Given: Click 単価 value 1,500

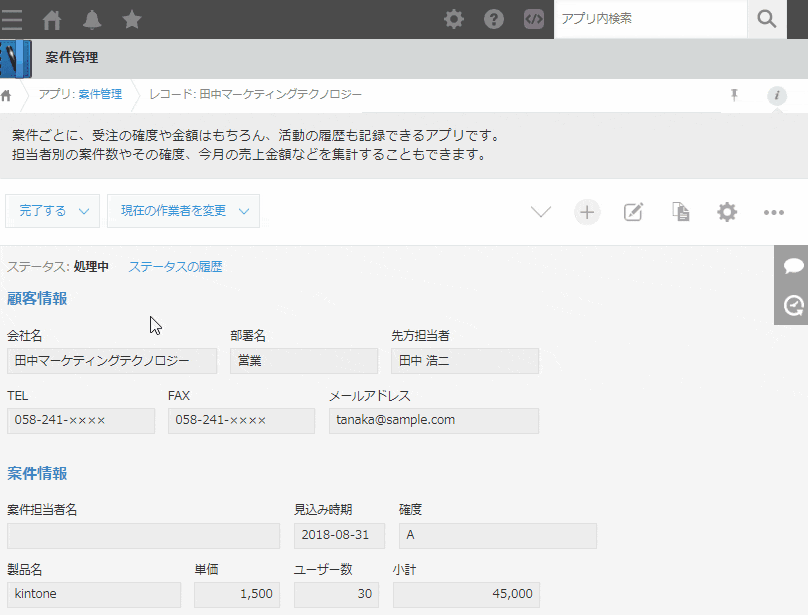Looking at the screenshot, I should click(x=237, y=595).
